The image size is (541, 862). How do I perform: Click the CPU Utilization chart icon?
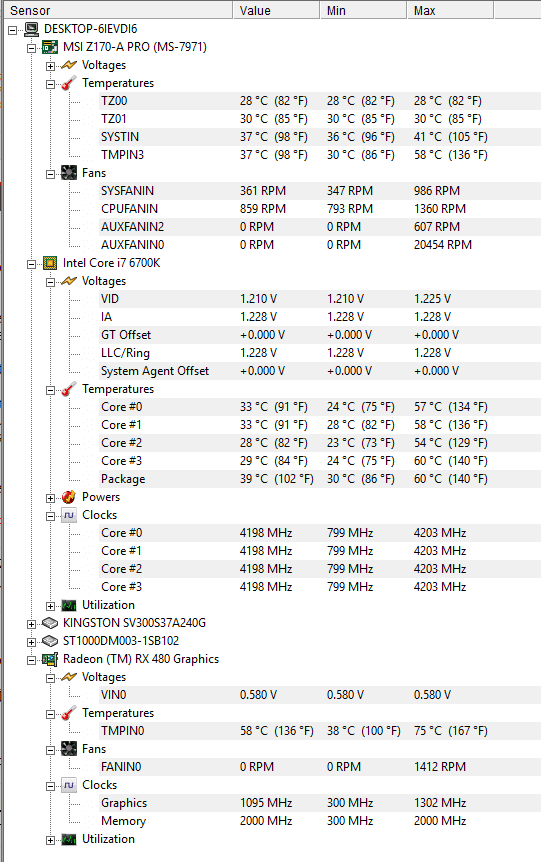69,605
